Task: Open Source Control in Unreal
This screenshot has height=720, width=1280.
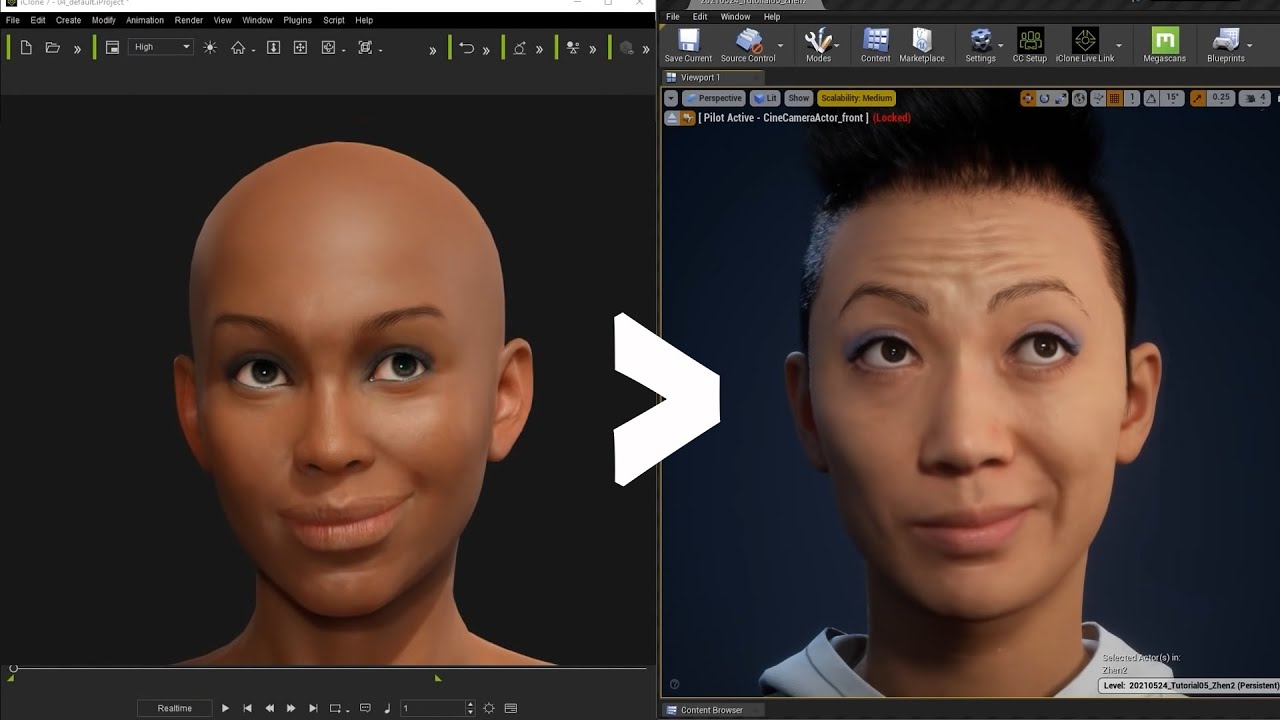Action: 748,46
